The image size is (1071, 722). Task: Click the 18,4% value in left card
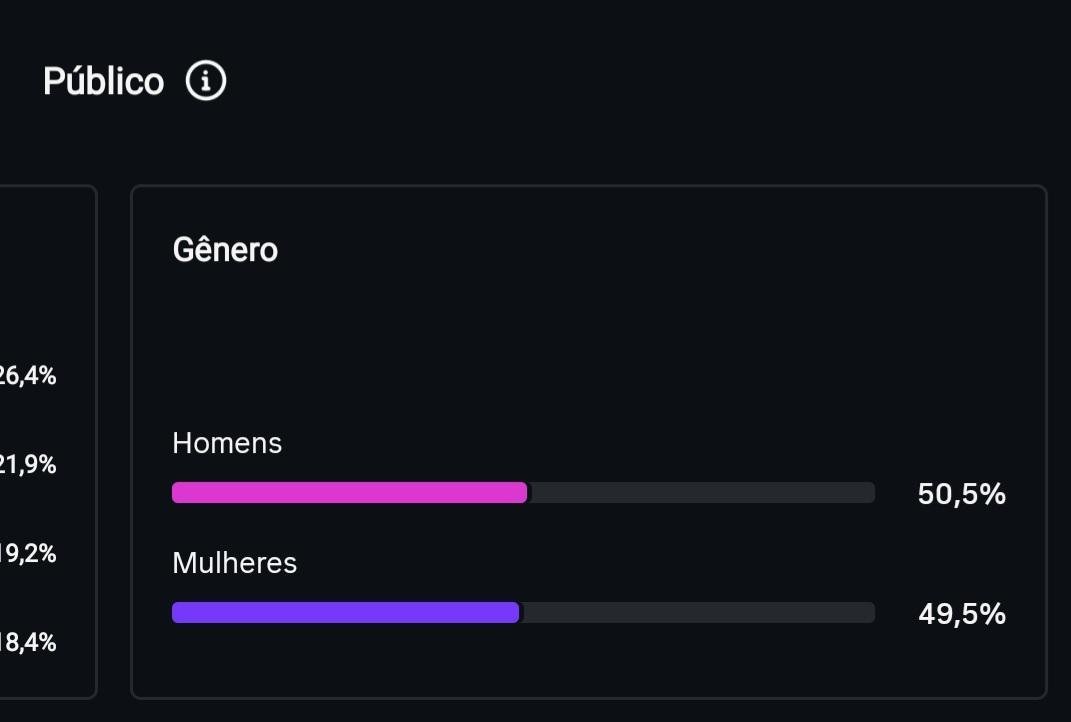click(28, 642)
